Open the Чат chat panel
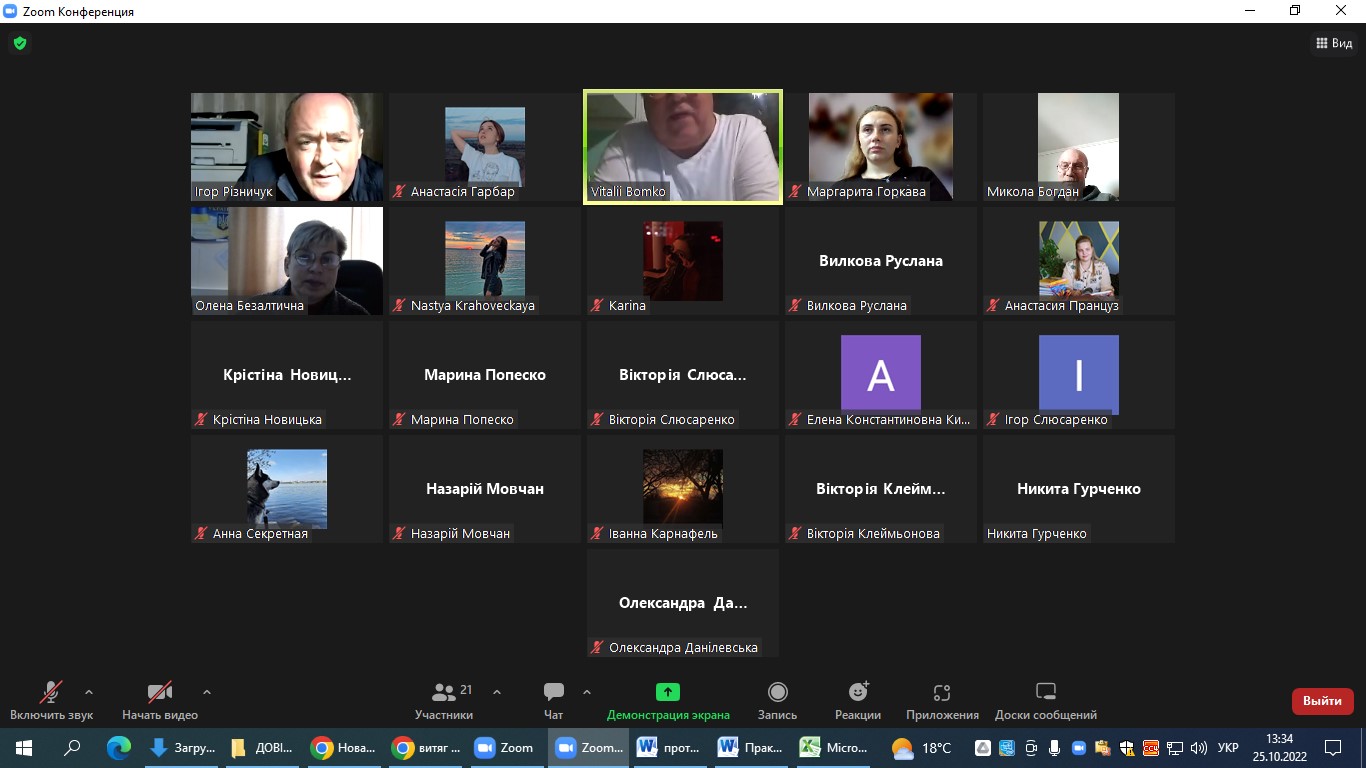This screenshot has width=1366, height=768. pos(553,700)
